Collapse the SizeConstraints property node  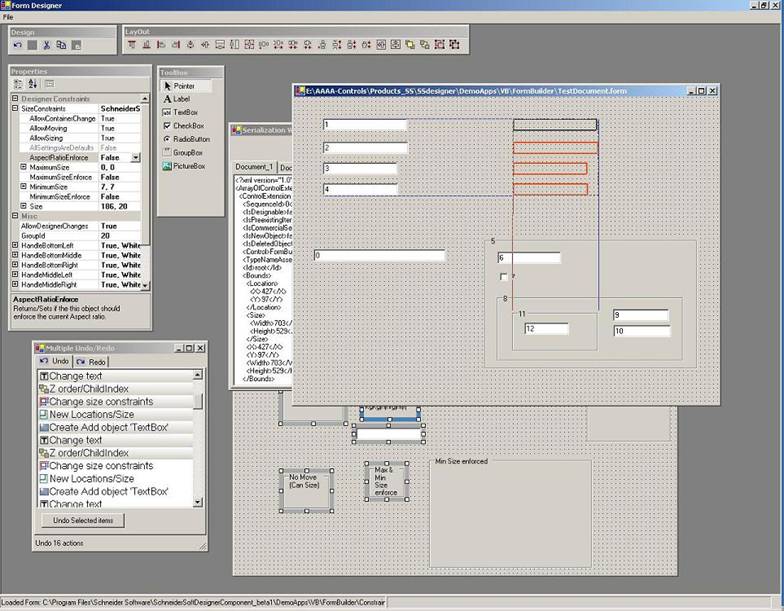click(x=15, y=108)
